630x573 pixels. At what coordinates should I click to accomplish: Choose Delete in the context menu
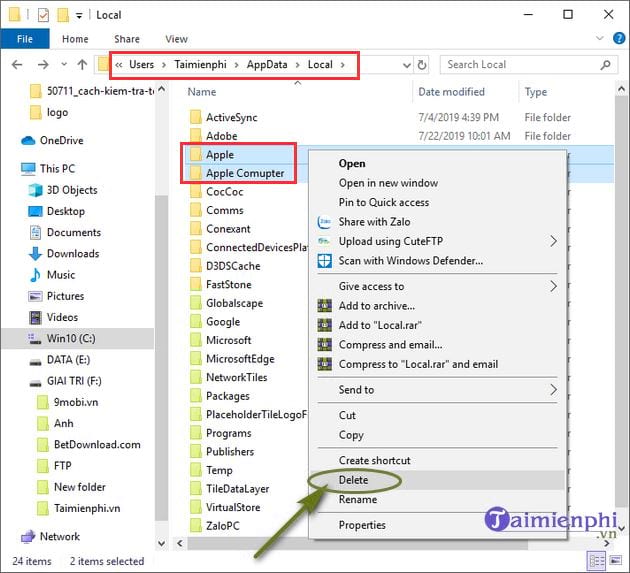point(353,480)
